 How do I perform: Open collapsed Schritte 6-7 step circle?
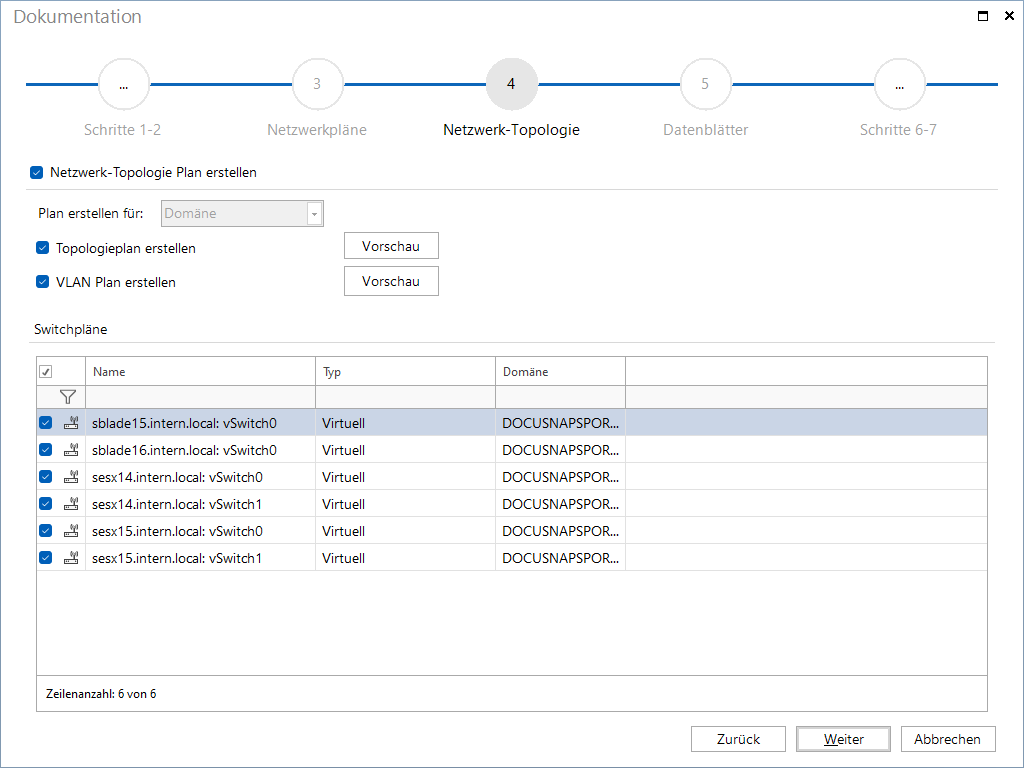[x=899, y=84]
